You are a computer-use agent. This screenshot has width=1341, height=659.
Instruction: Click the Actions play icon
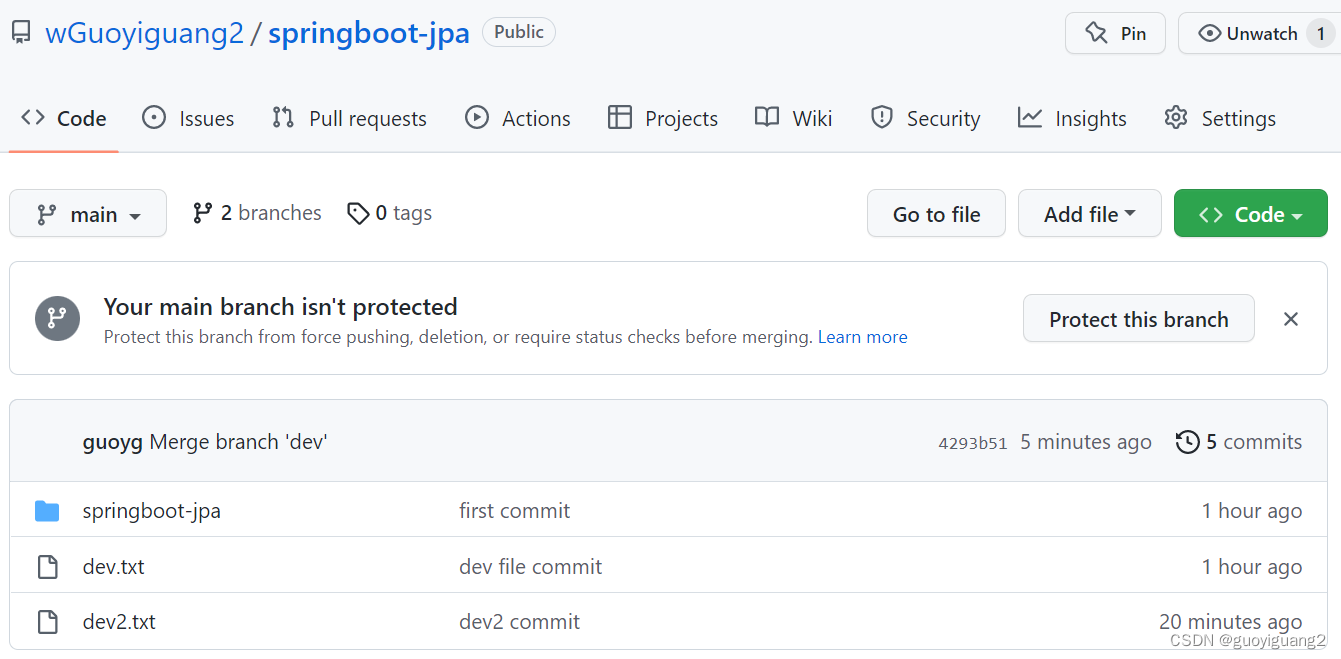click(477, 118)
